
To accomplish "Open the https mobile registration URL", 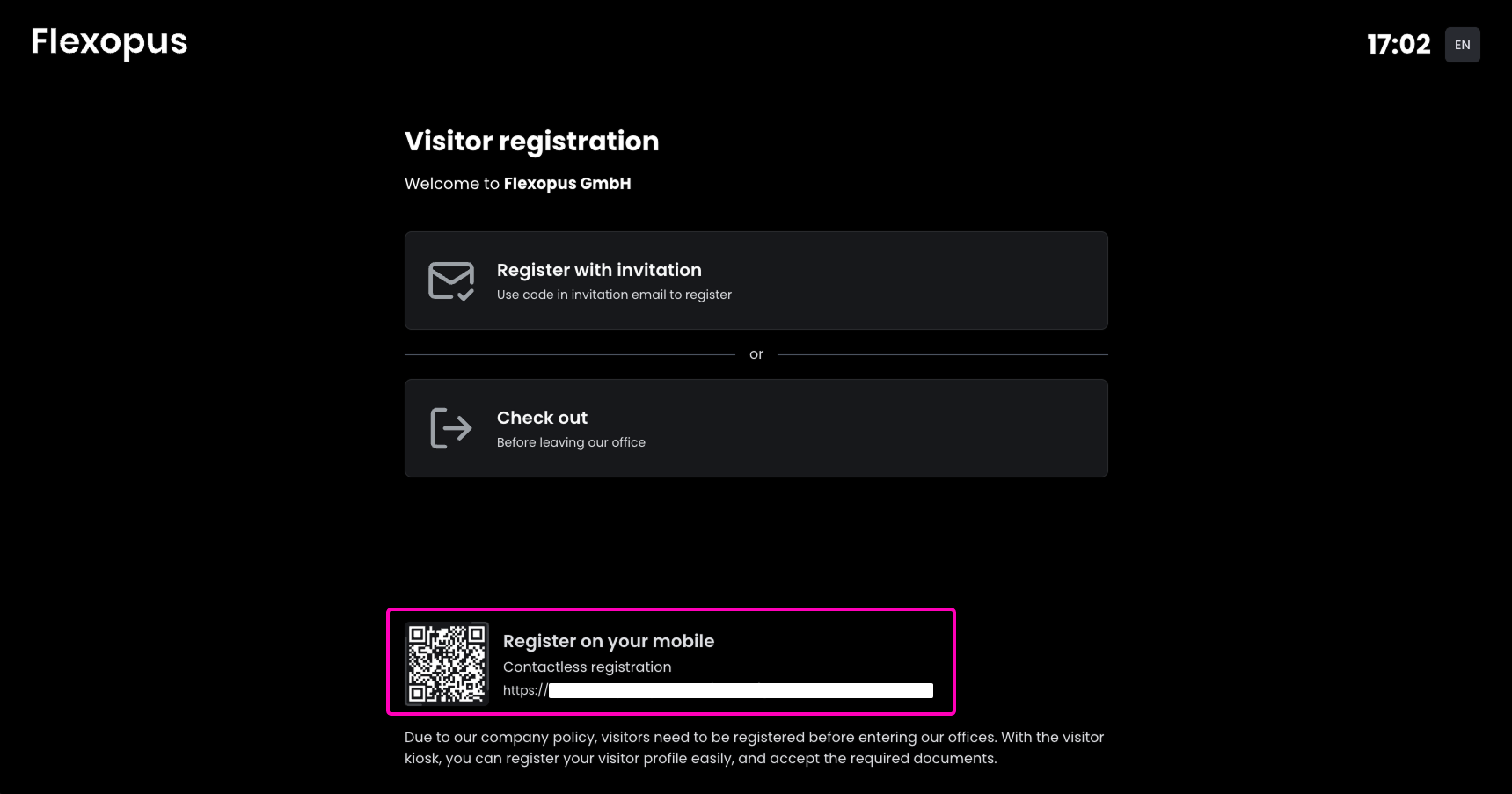I will (718, 691).
